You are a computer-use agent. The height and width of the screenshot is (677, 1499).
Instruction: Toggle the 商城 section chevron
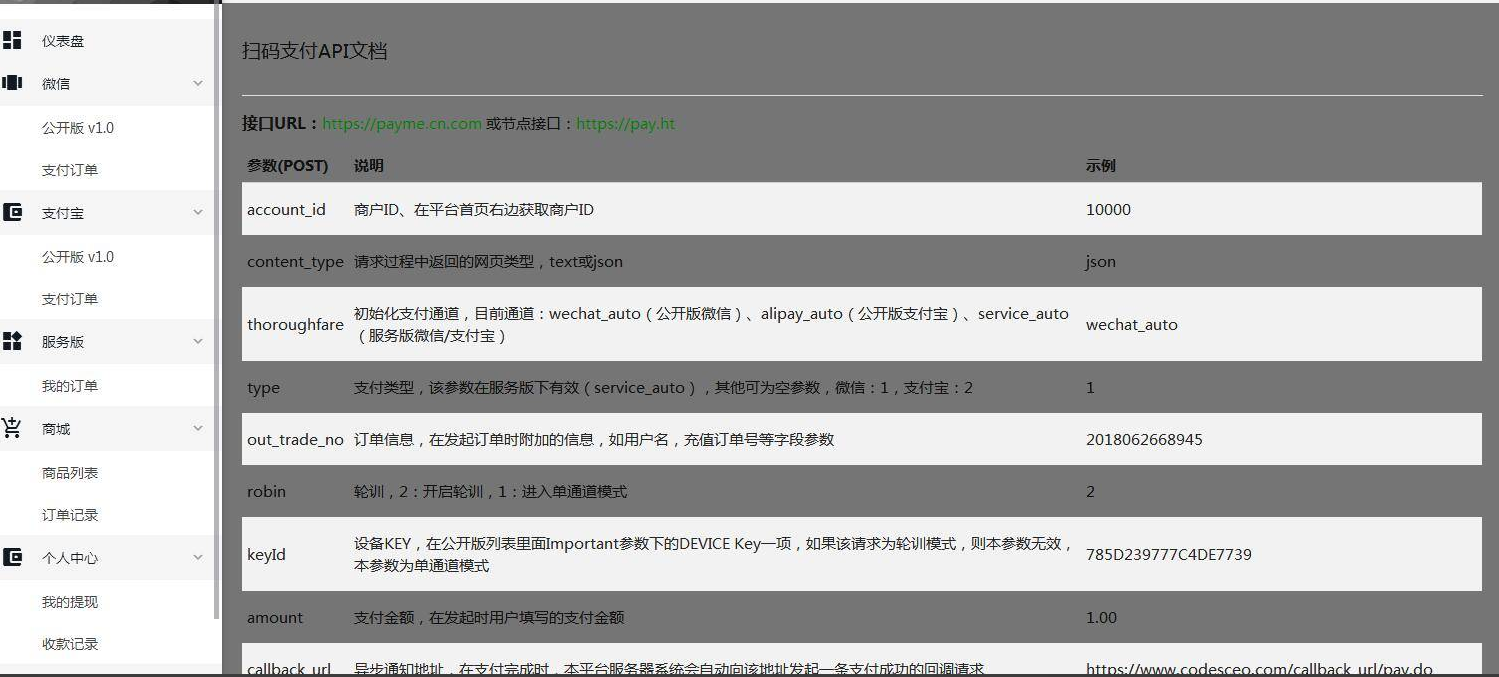[198, 428]
